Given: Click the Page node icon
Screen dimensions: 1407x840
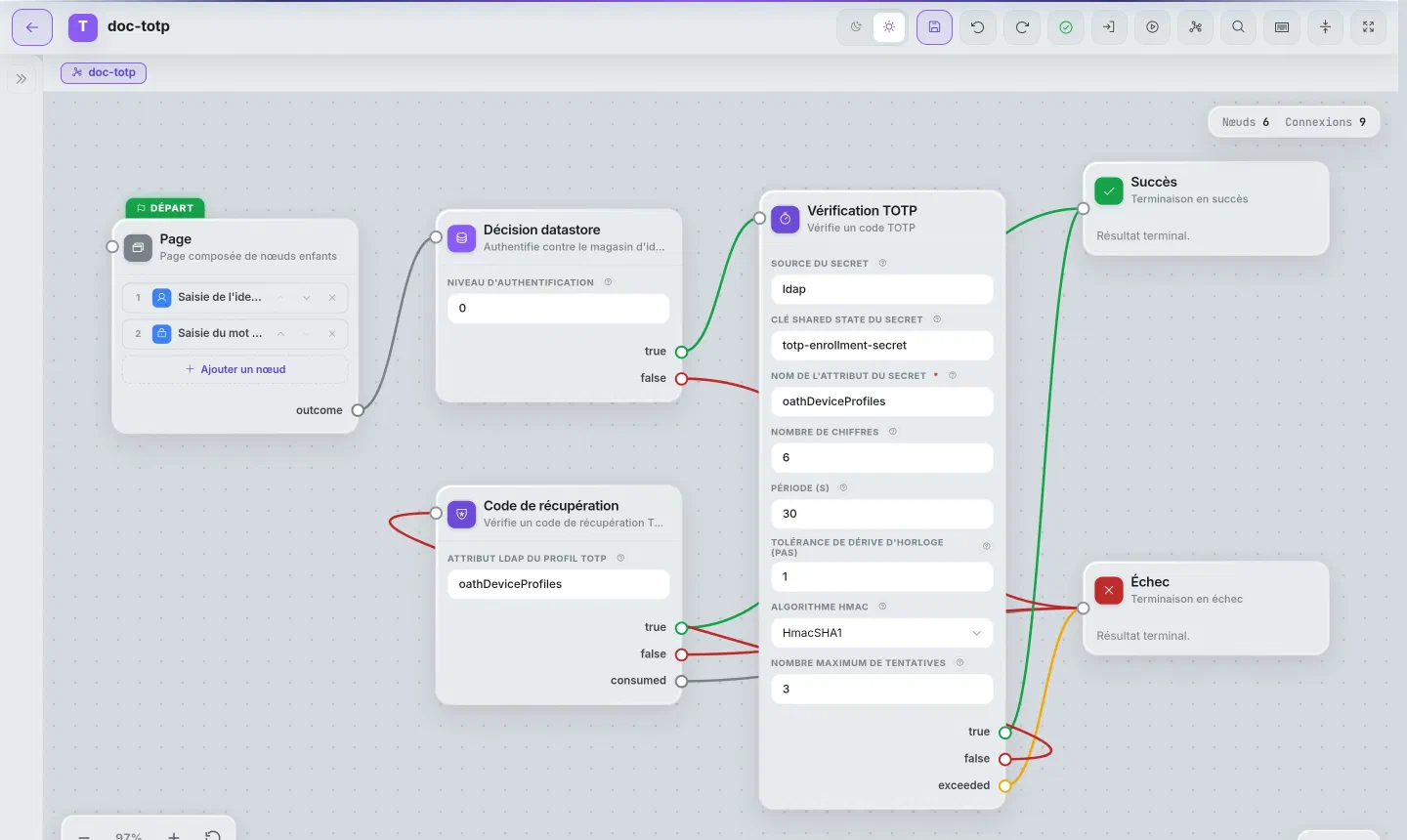Looking at the screenshot, I should pyautogui.click(x=139, y=247).
